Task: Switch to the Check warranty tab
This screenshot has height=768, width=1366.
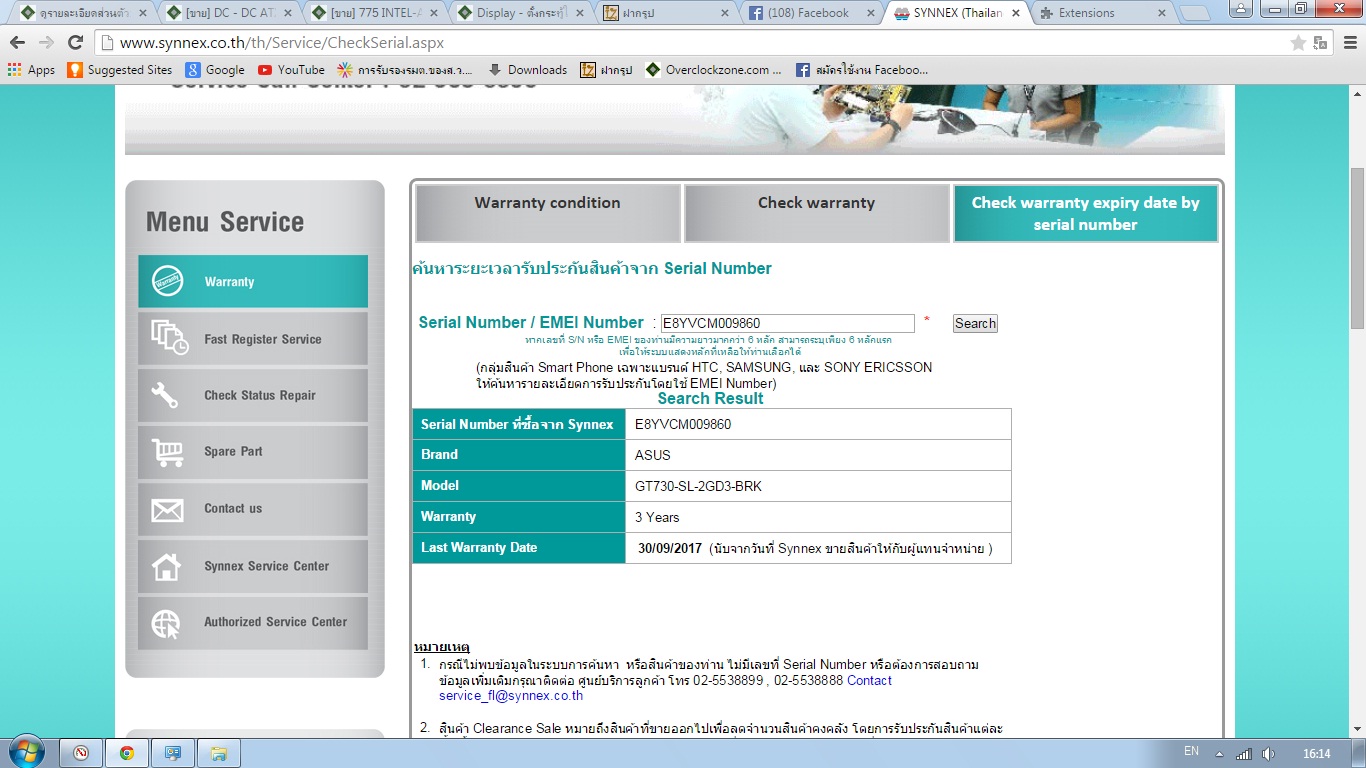Action: [x=817, y=212]
